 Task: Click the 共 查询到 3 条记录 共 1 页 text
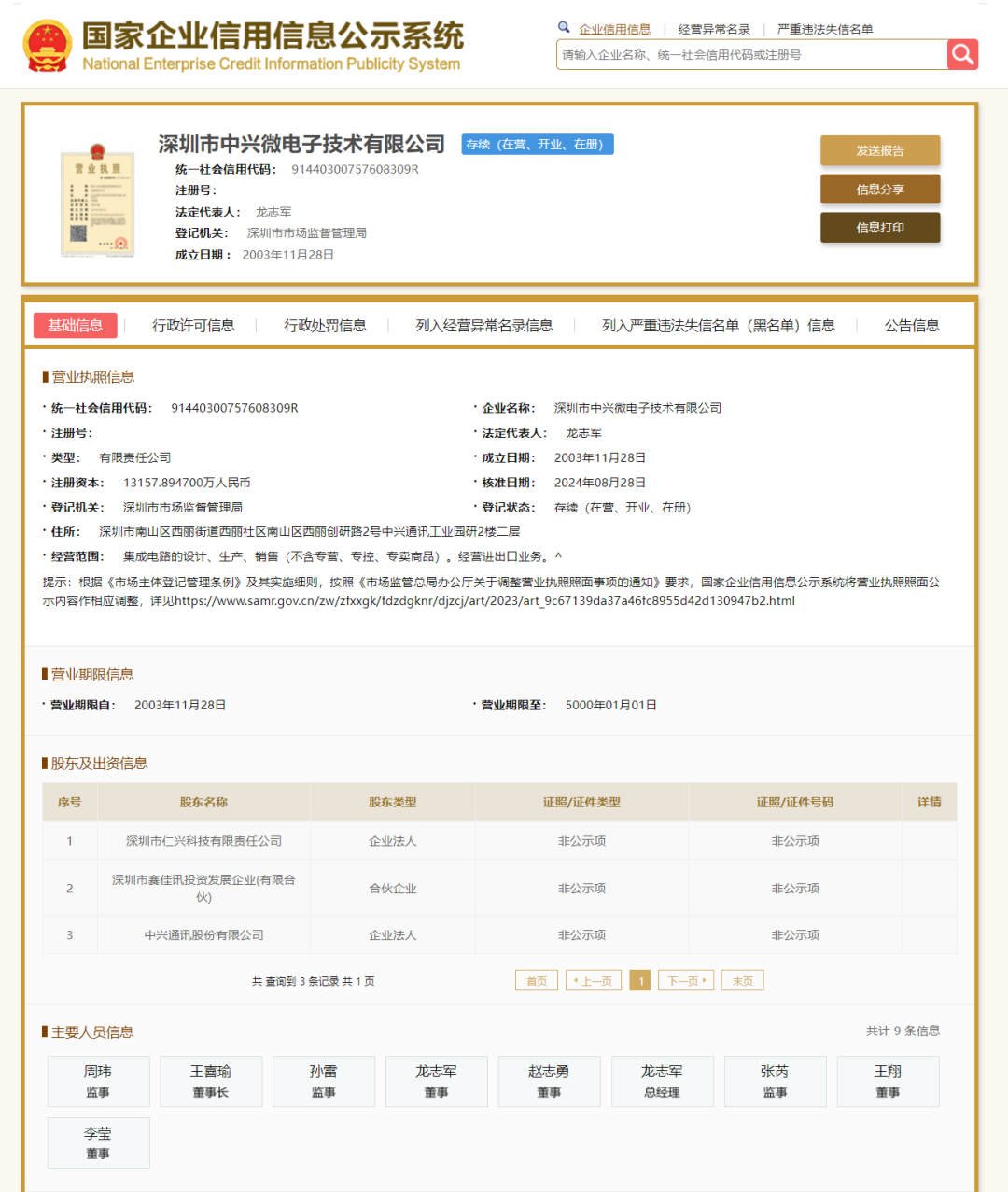pyautogui.click(x=314, y=981)
